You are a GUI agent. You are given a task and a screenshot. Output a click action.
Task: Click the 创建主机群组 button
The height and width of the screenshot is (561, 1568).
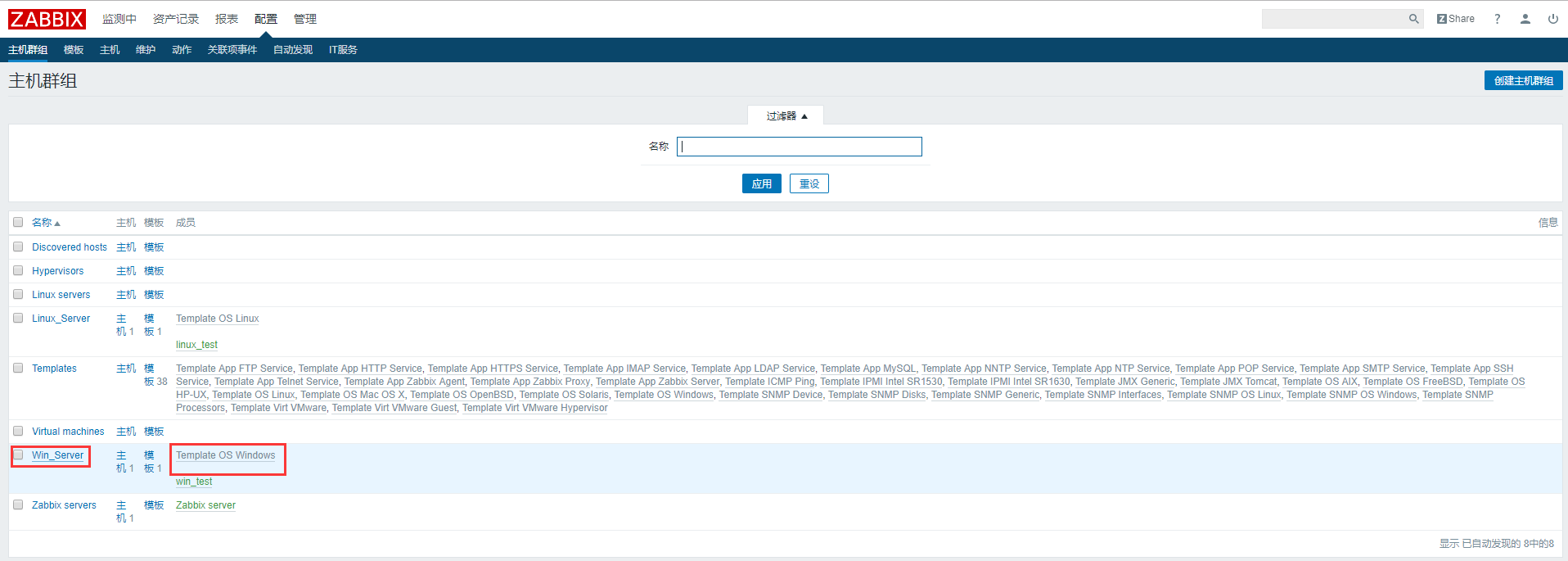pos(1524,80)
